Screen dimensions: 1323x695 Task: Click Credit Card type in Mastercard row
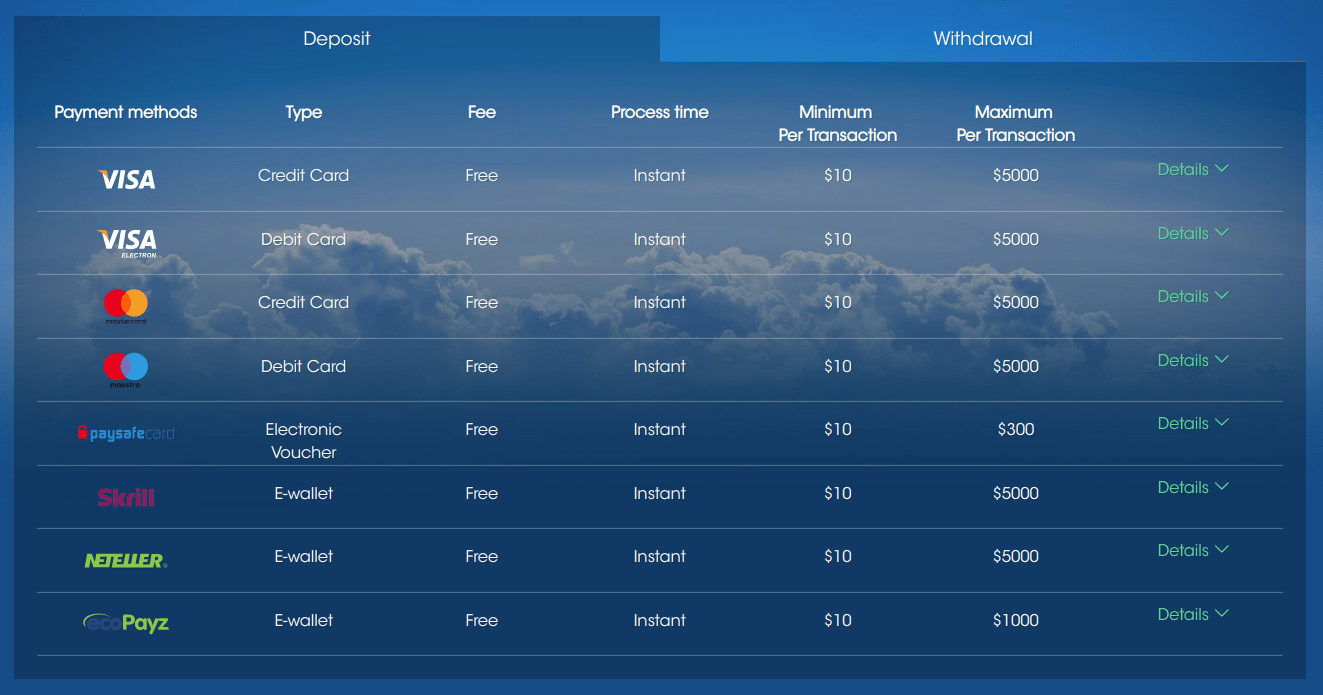[304, 302]
